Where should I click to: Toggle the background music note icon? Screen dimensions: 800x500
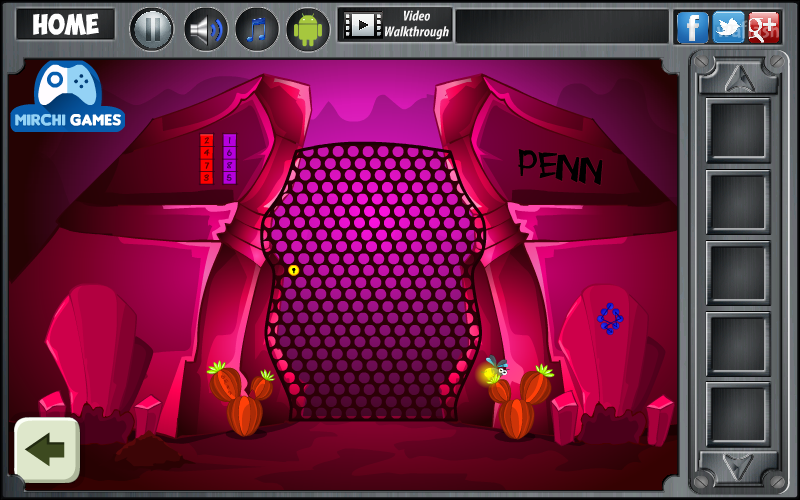tap(257, 29)
